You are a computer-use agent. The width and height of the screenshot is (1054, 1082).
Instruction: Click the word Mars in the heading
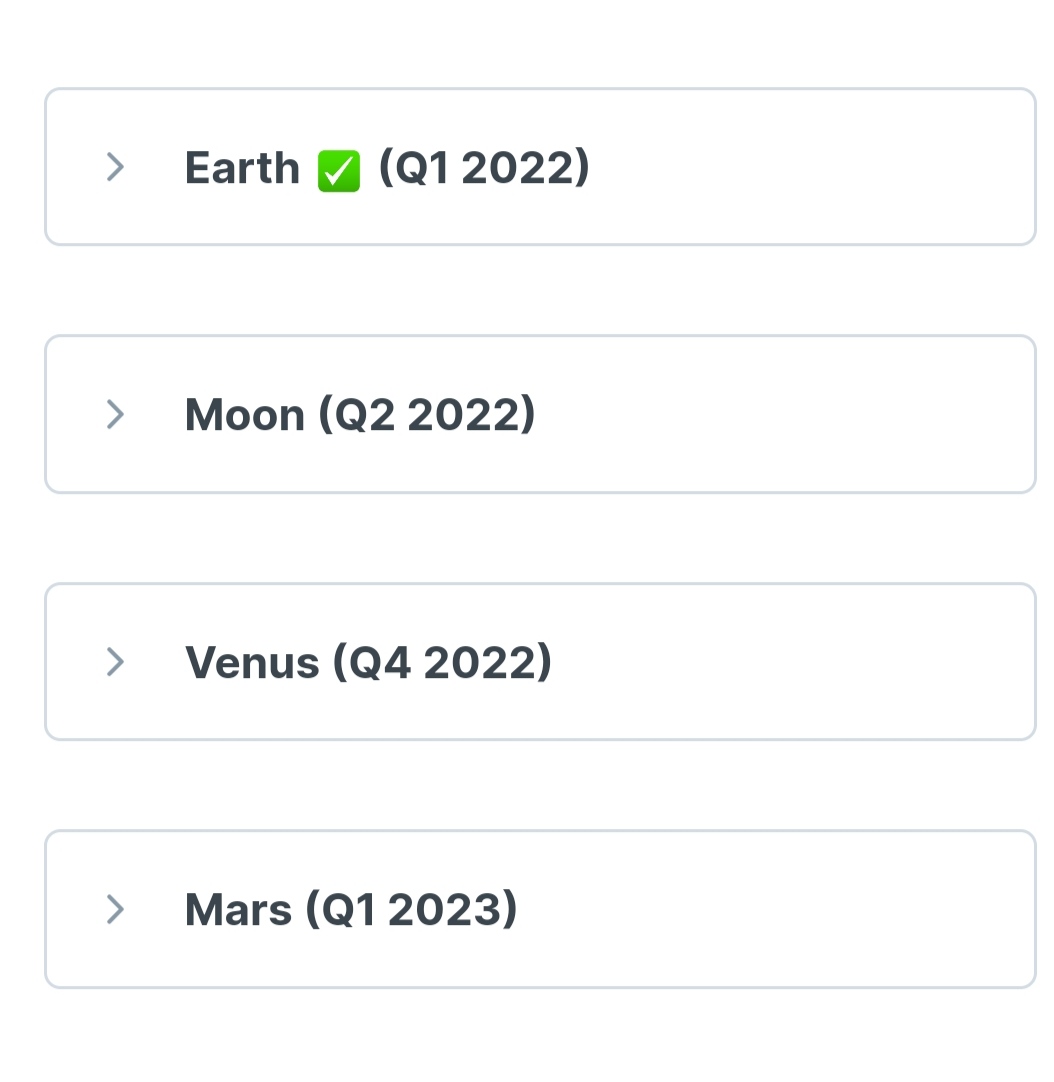(x=238, y=910)
